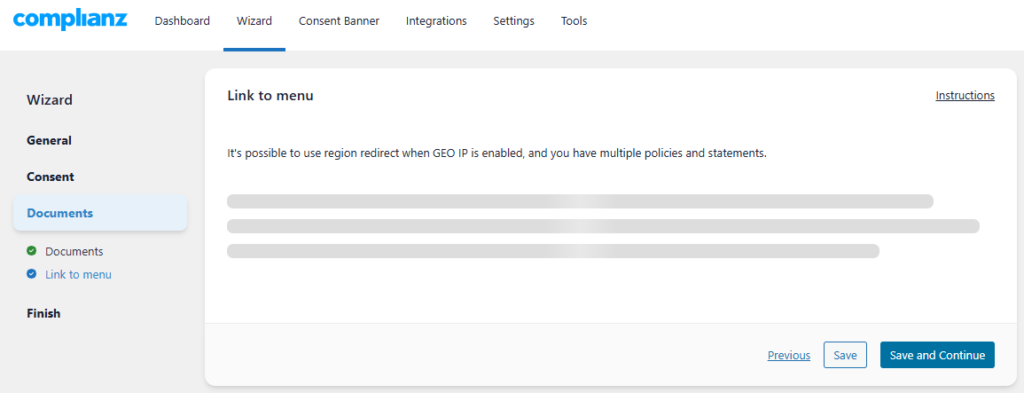1024x393 pixels.
Task: Select the Documents sub-step
Action: click(x=74, y=251)
